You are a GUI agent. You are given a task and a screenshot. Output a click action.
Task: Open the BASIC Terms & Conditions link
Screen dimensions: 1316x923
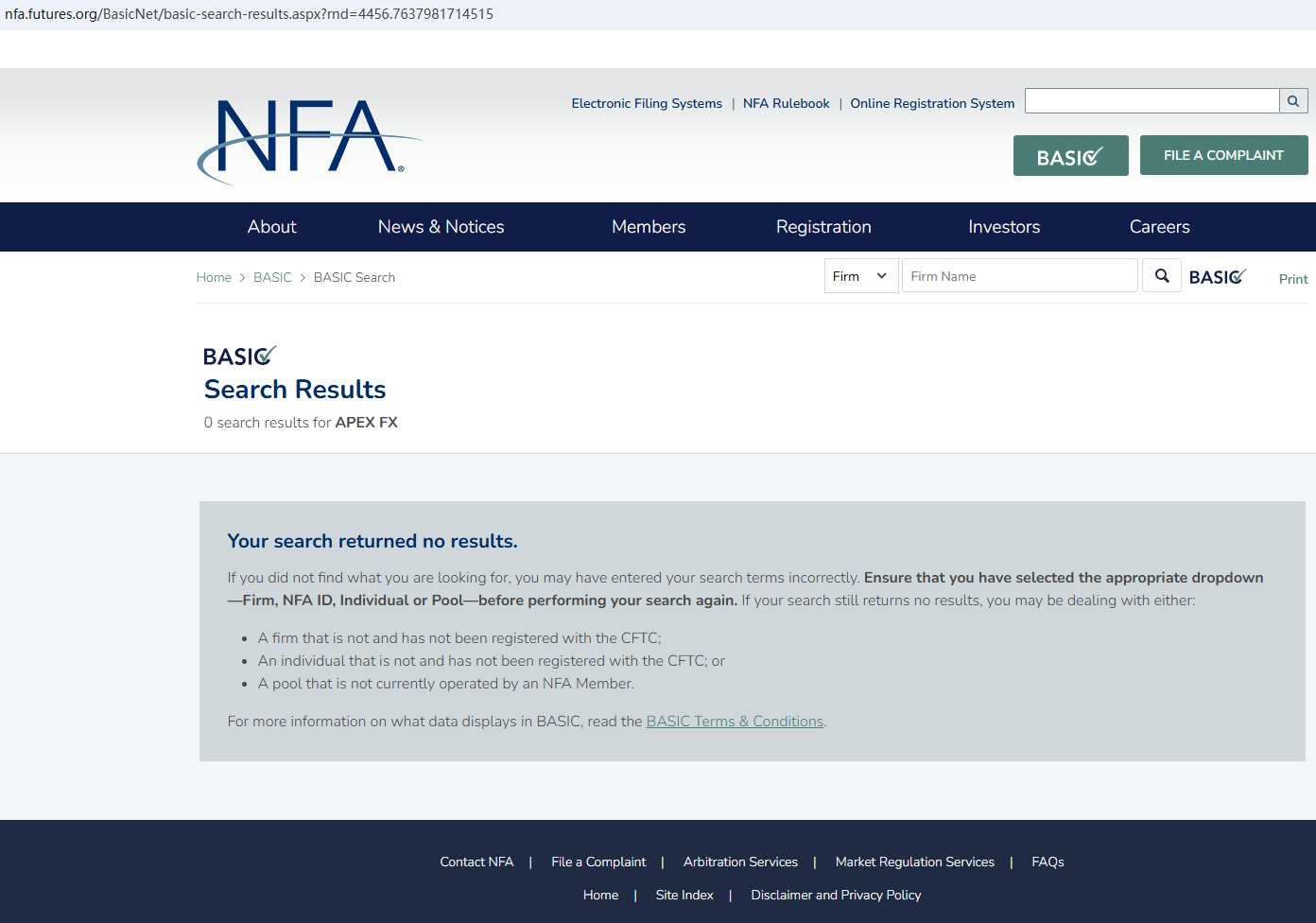point(735,722)
